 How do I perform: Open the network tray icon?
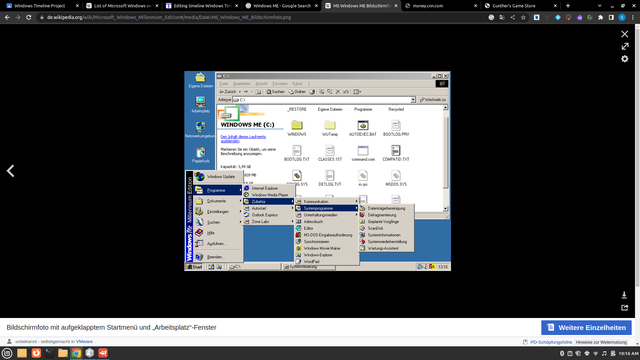coord(596,353)
